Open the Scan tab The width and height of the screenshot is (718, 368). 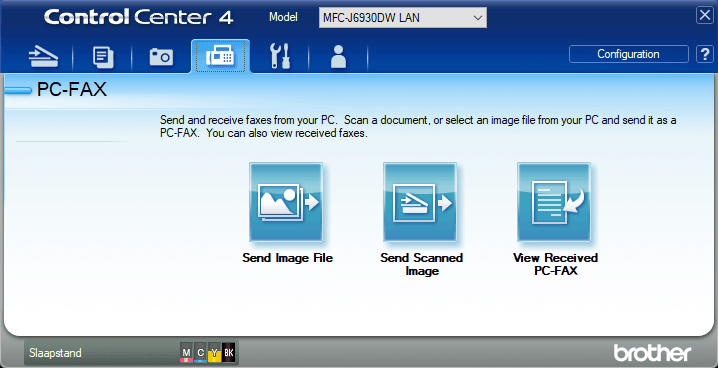[44, 57]
